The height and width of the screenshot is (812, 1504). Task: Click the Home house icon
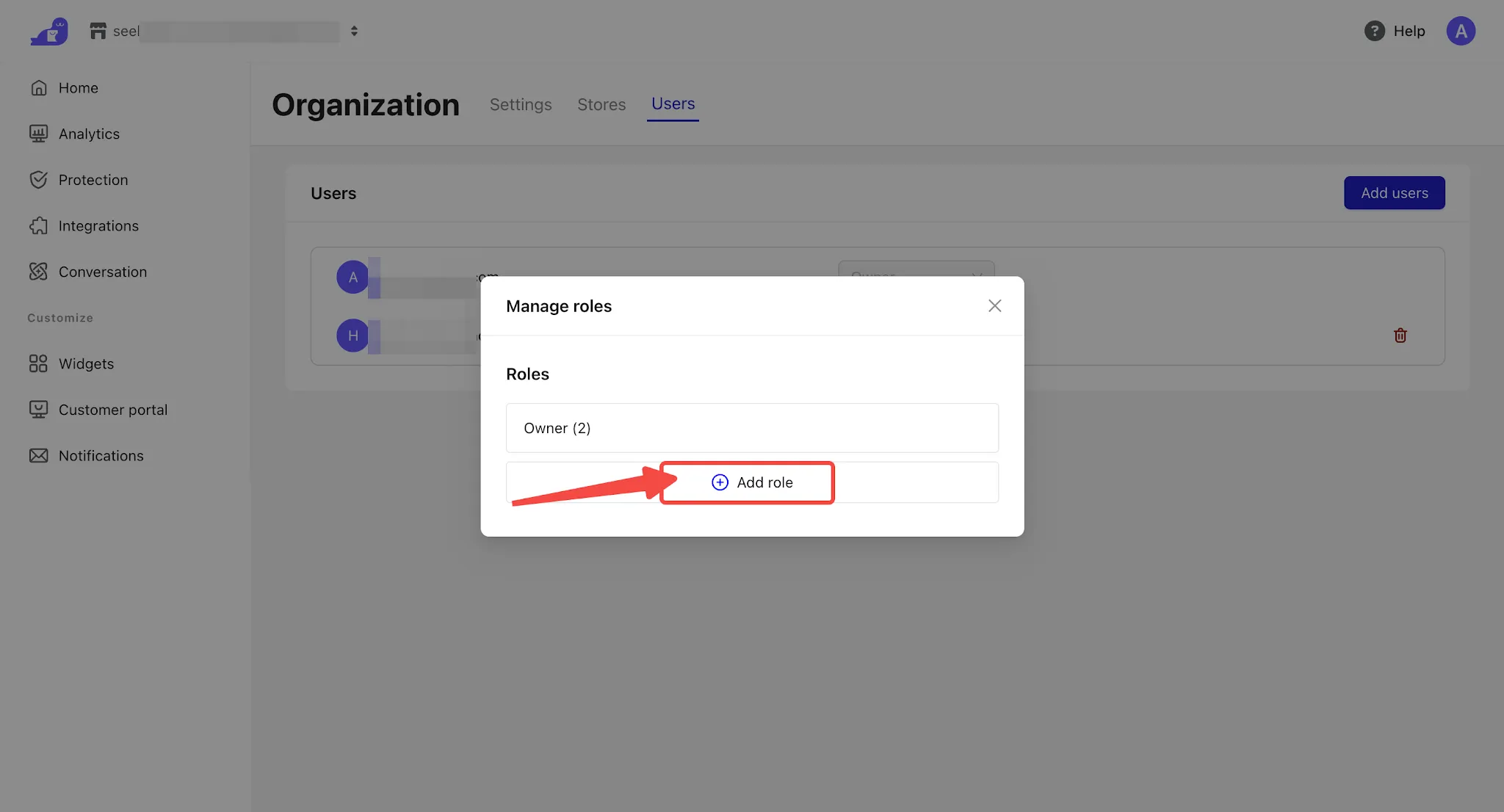(x=39, y=88)
